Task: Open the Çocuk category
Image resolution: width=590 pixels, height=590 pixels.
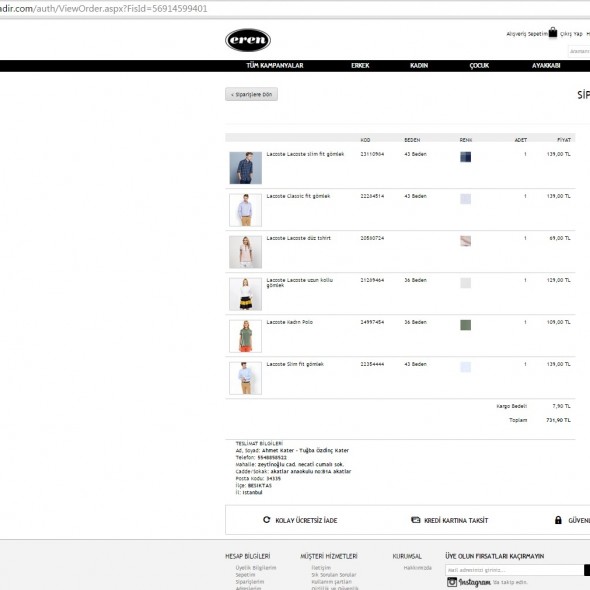Action: 479,65
